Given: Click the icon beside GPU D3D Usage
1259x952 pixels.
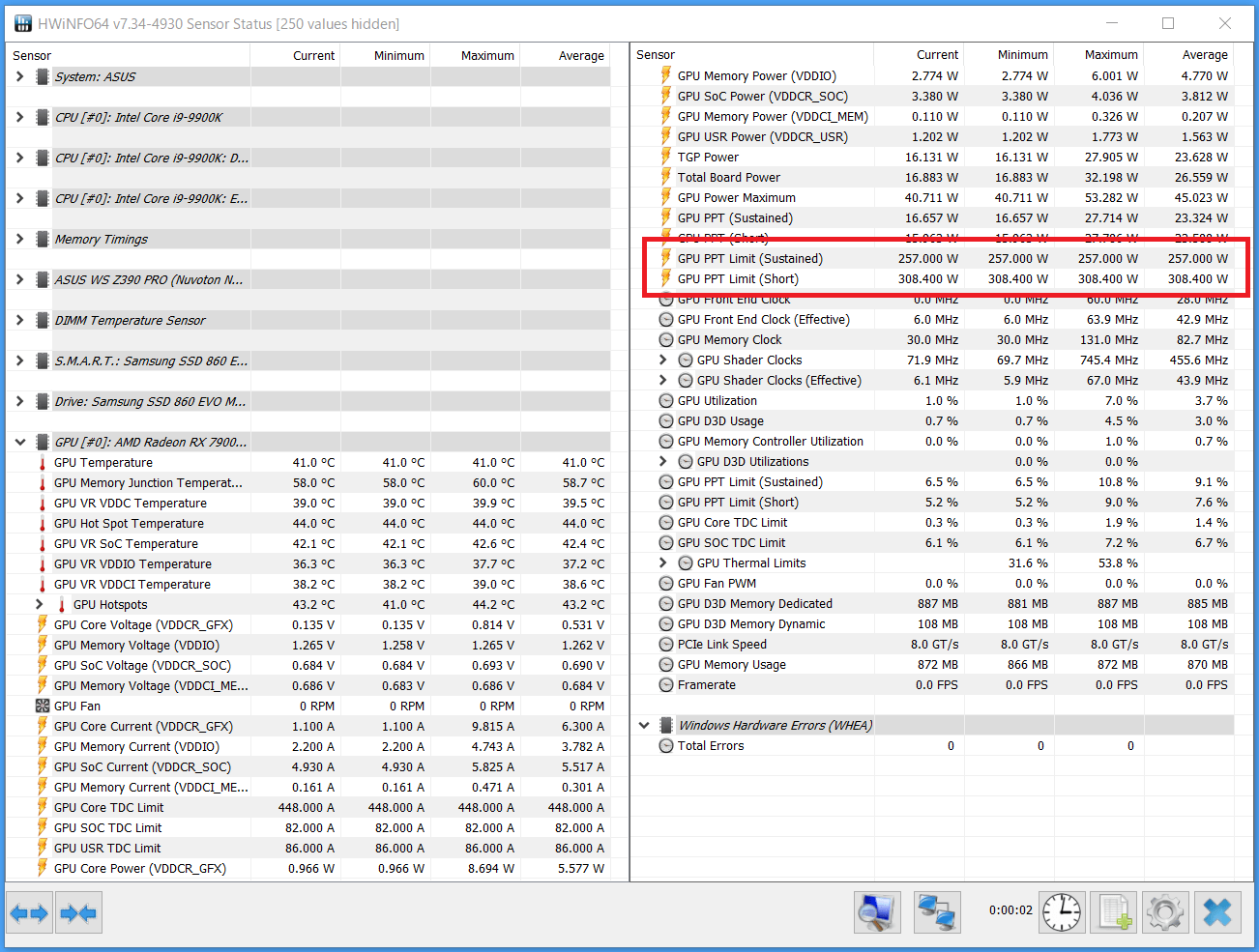Looking at the screenshot, I should pos(666,420).
